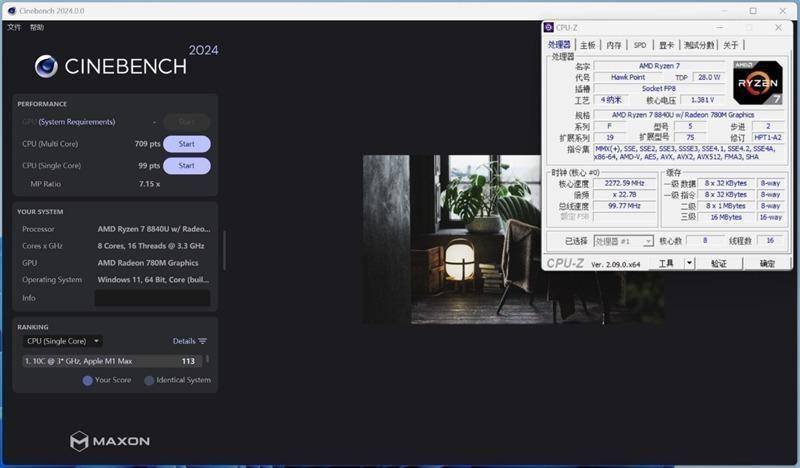The width and height of the screenshot is (800, 468).
Task: Click the Socket FP8 package value
Action: (659, 88)
